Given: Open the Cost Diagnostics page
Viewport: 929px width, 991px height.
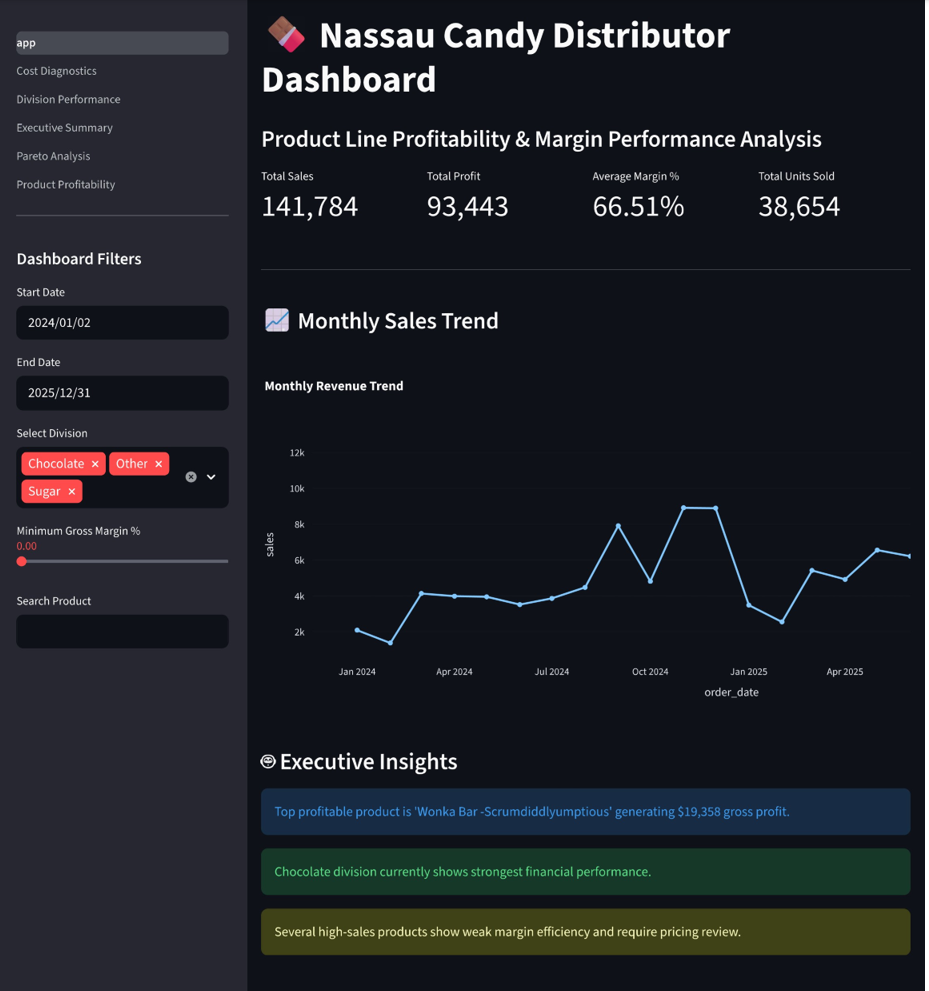Looking at the screenshot, I should pos(56,71).
